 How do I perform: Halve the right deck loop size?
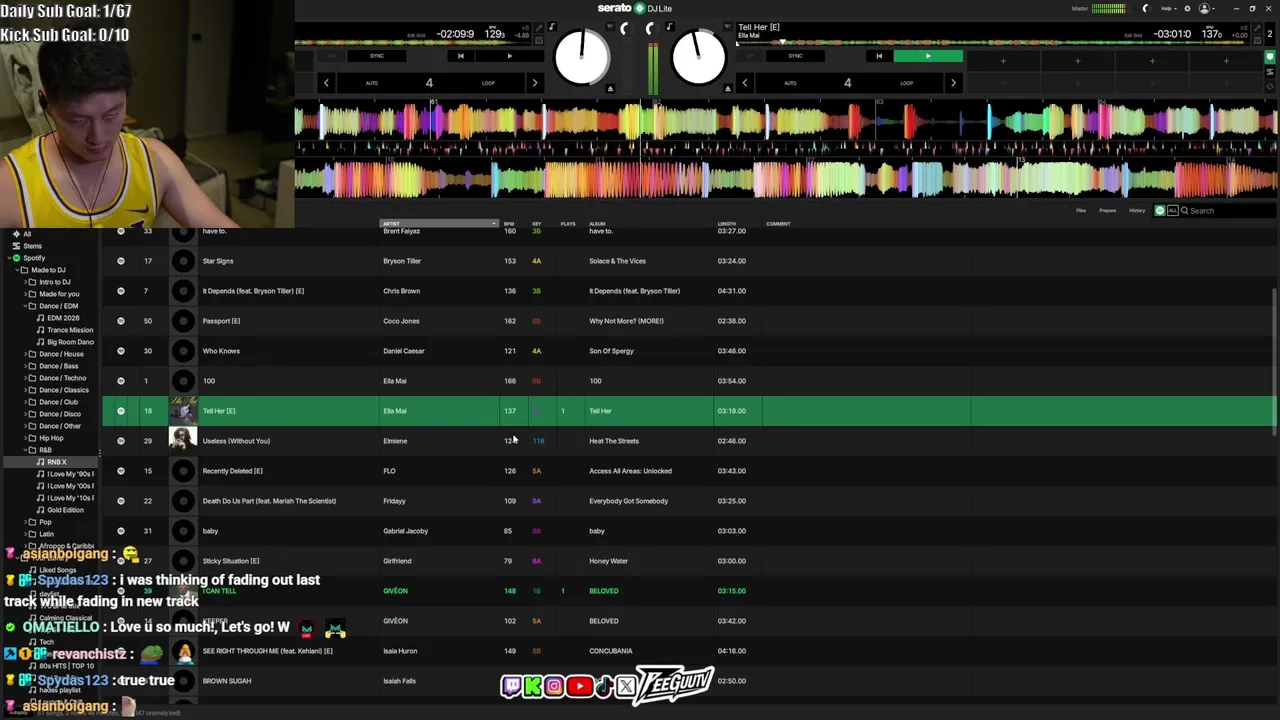pos(744,83)
